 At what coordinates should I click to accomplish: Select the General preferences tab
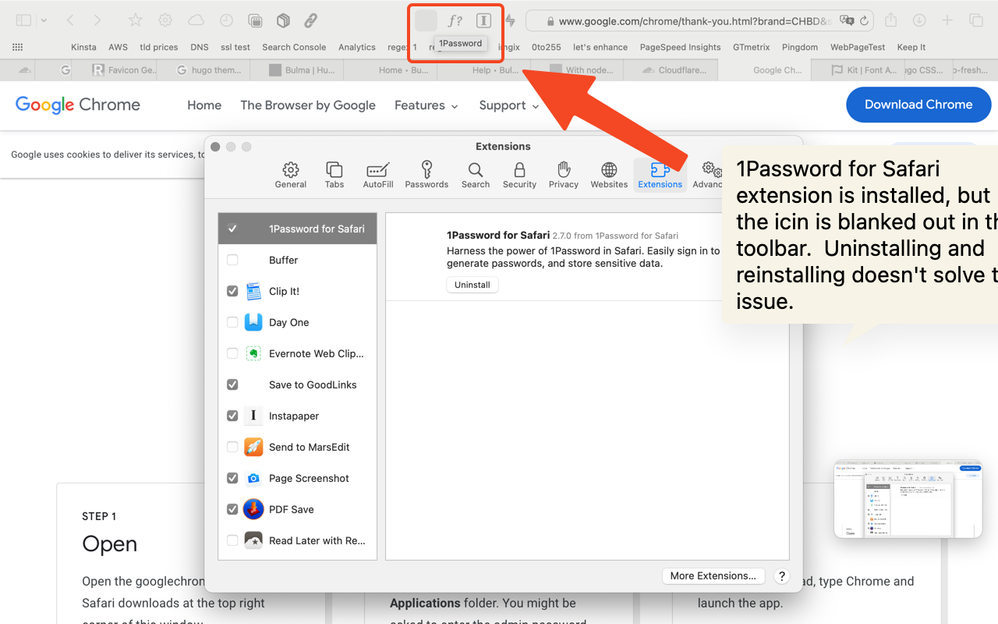(290, 174)
